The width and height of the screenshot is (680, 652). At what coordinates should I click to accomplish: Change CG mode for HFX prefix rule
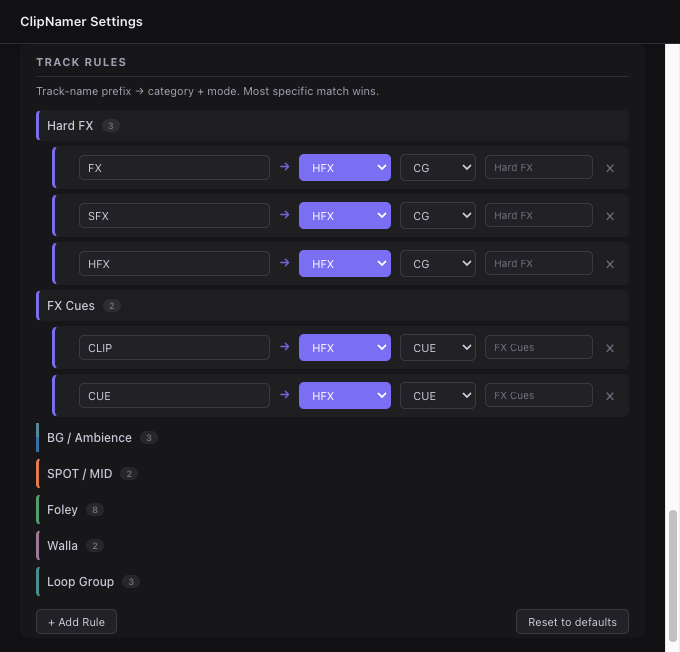[438, 264]
